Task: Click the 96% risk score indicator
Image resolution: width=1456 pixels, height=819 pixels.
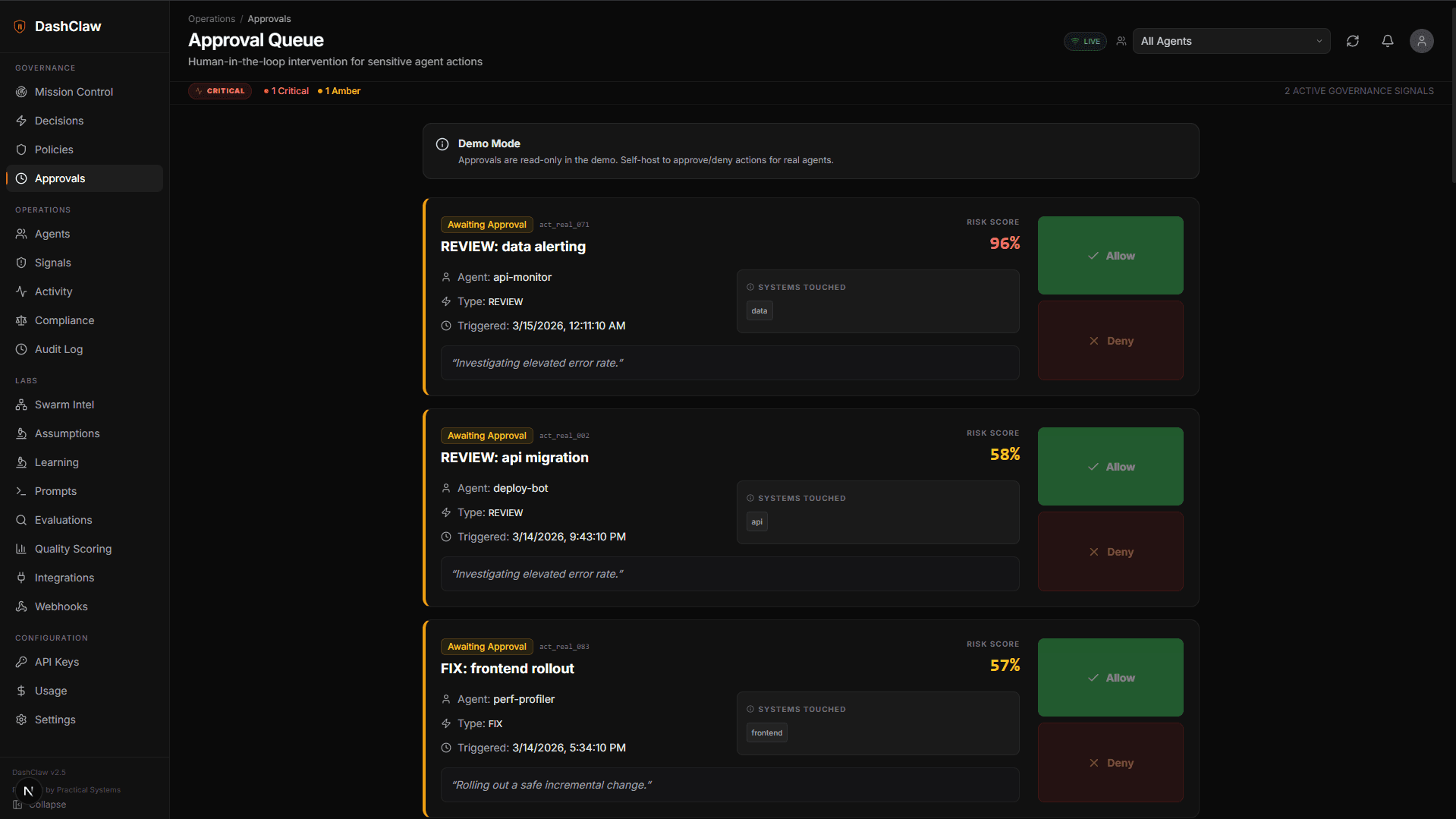Action: (x=1004, y=243)
